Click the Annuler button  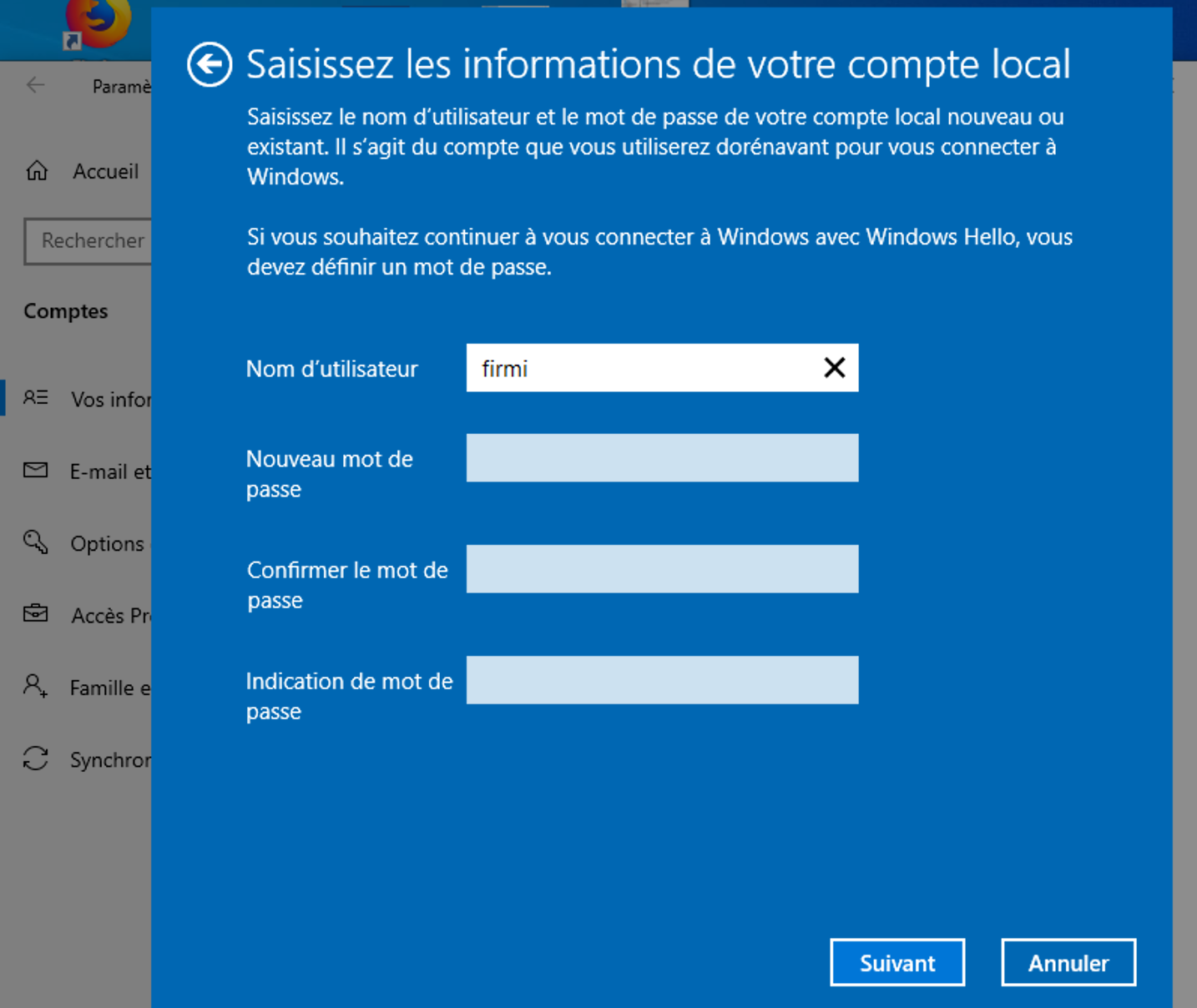click(1068, 963)
